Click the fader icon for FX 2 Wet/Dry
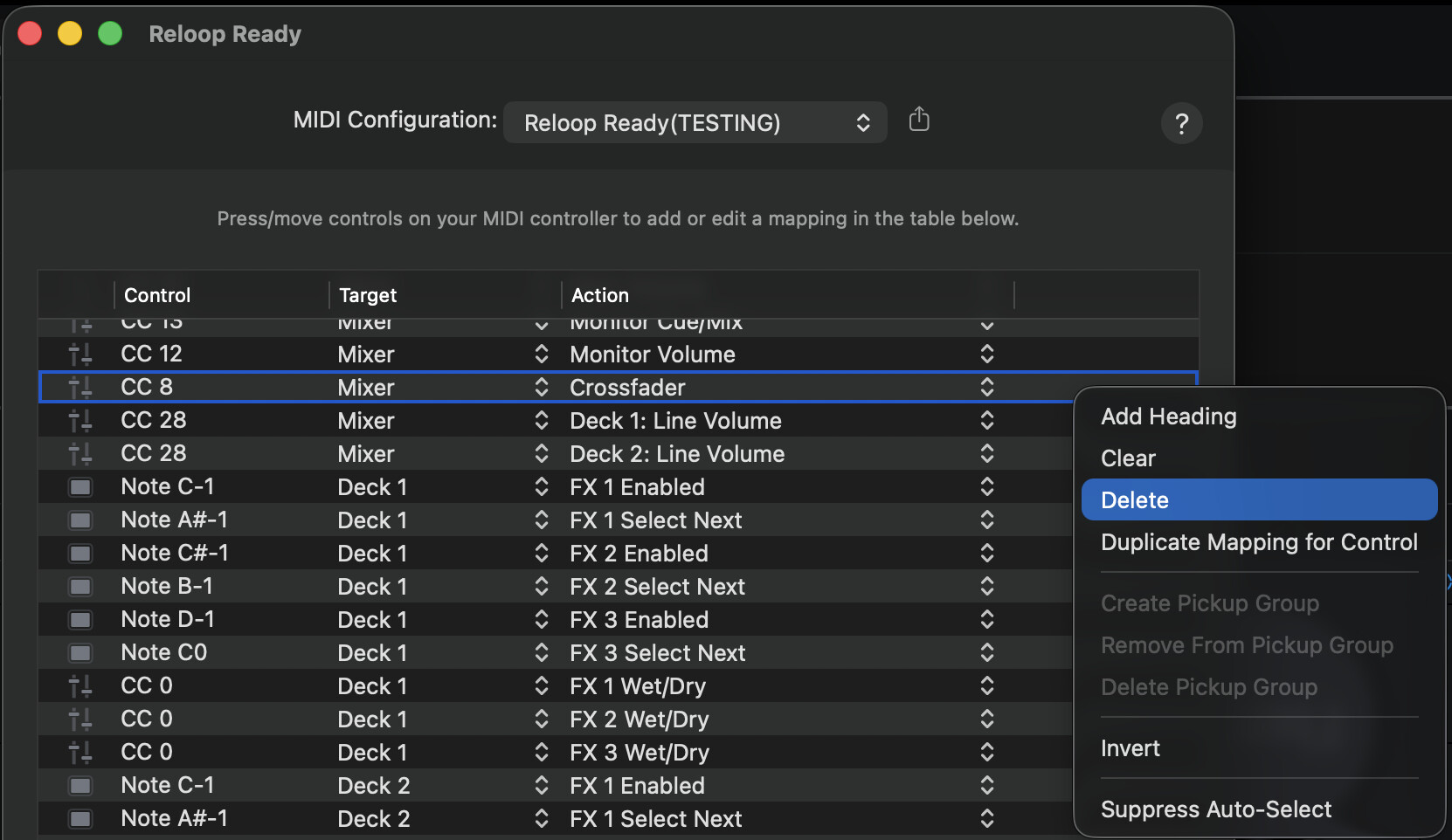This screenshot has height=840, width=1452. coord(80,720)
